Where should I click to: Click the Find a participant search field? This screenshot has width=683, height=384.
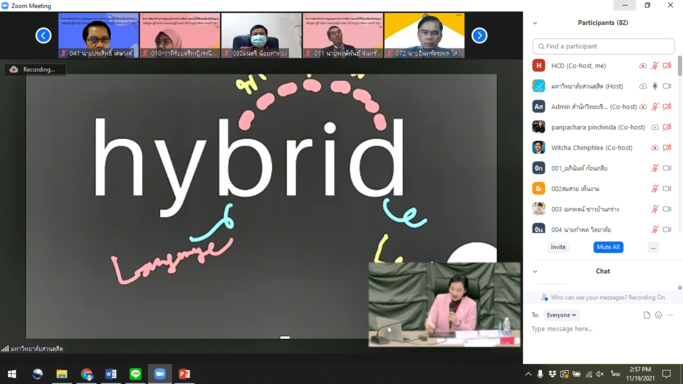click(x=603, y=46)
